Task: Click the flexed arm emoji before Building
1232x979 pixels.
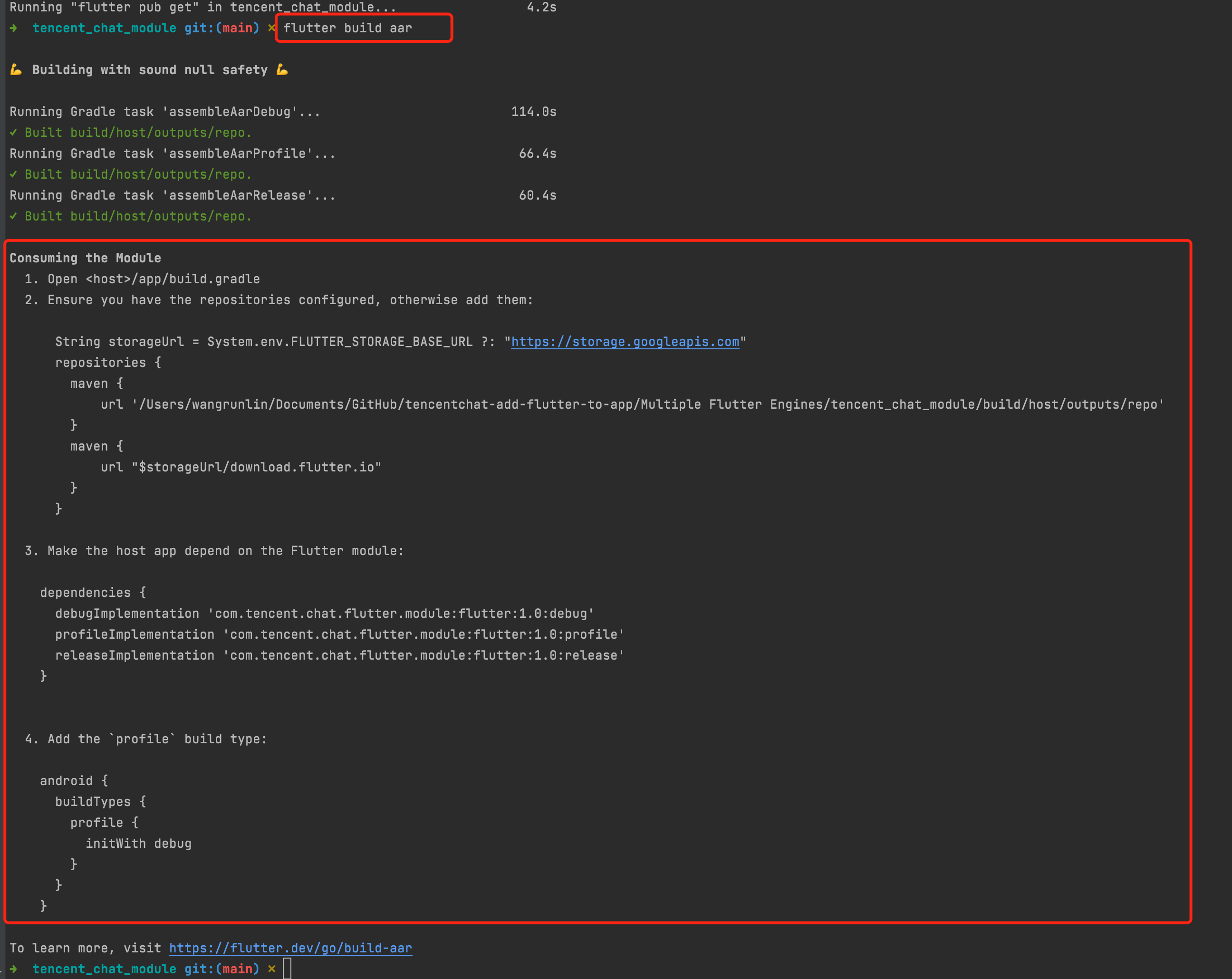Action: 16,70
